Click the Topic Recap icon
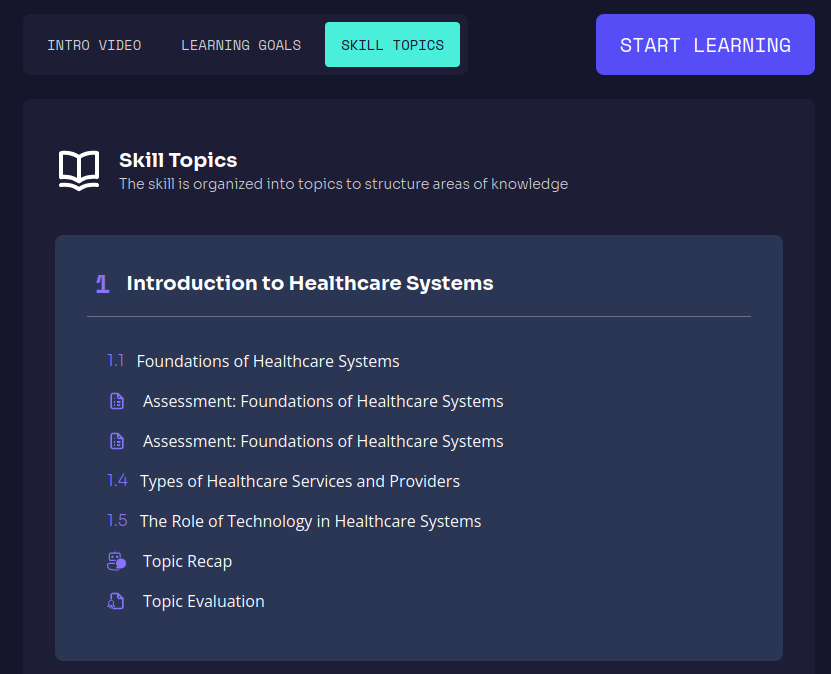 (117, 562)
